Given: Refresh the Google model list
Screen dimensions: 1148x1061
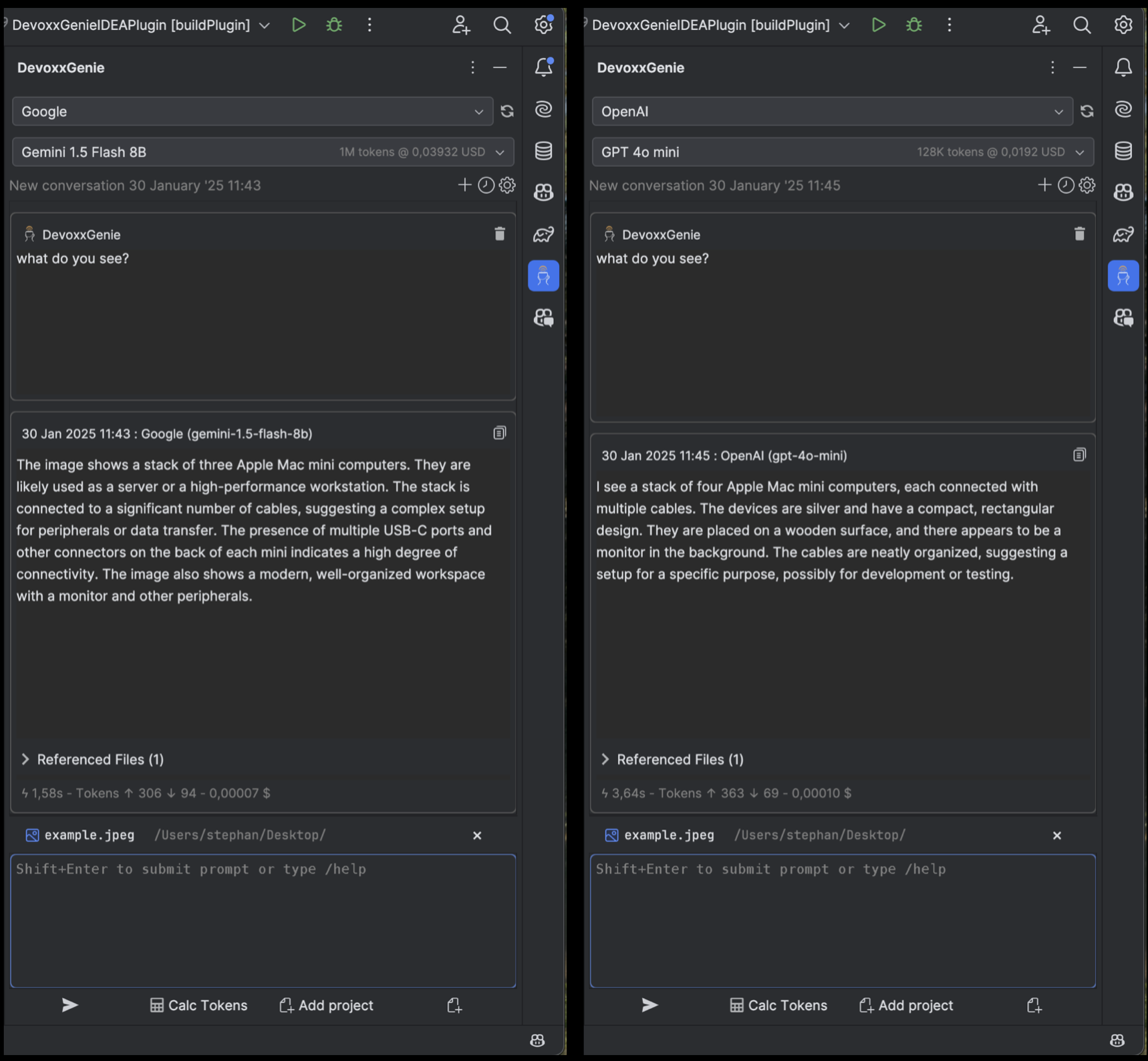Looking at the screenshot, I should 507,112.
